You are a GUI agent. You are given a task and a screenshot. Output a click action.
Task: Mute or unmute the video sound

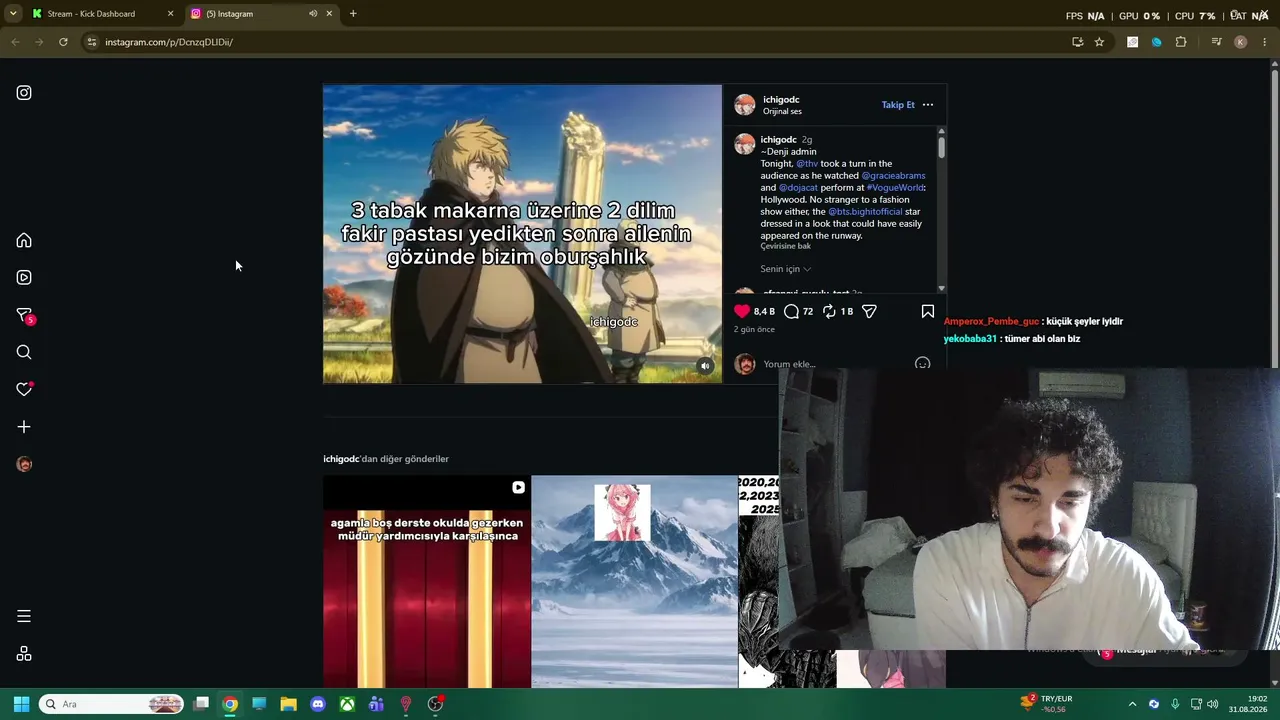pyautogui.click(x=705, y=366)
